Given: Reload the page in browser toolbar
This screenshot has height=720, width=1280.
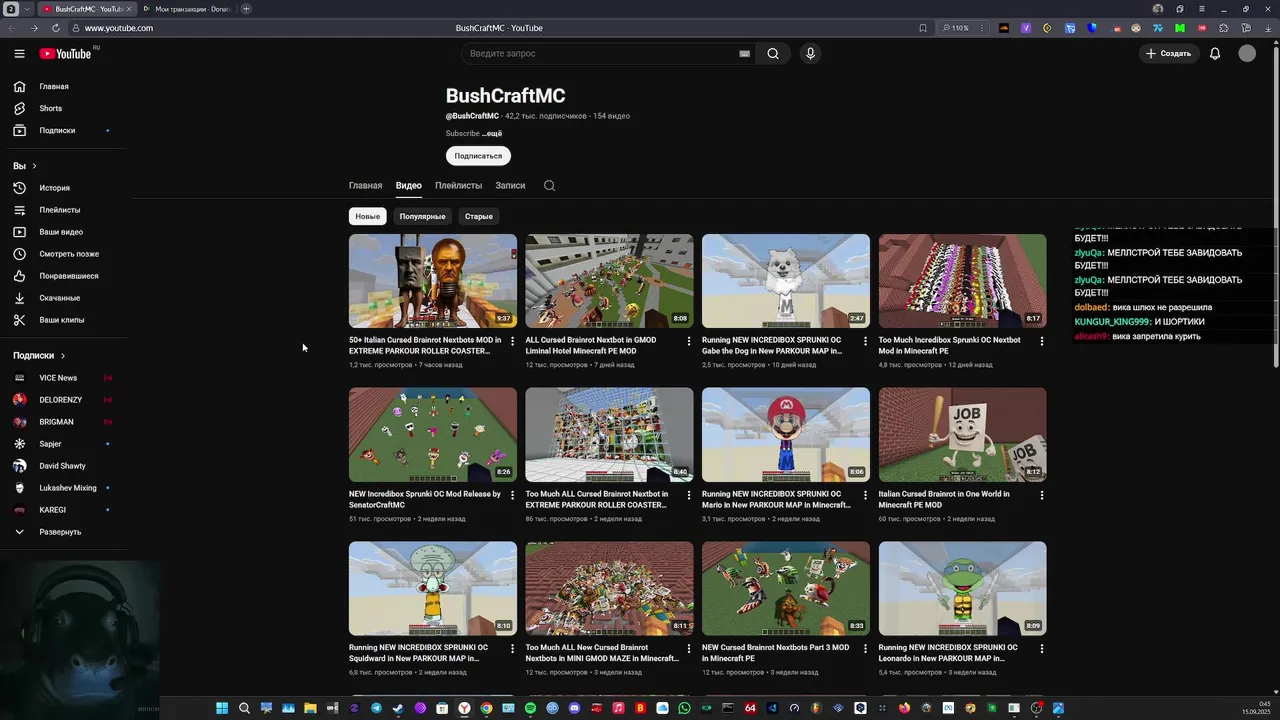Looking at the screenshot, I should point(55,28).
